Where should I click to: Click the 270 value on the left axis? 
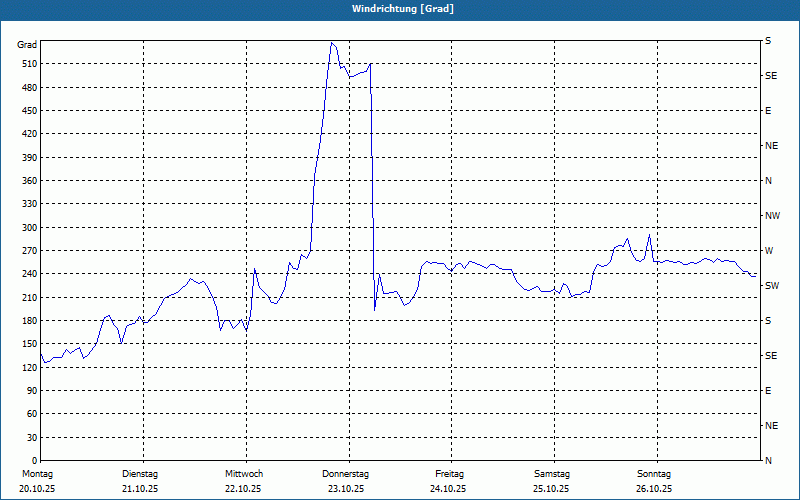click(28, 251)
